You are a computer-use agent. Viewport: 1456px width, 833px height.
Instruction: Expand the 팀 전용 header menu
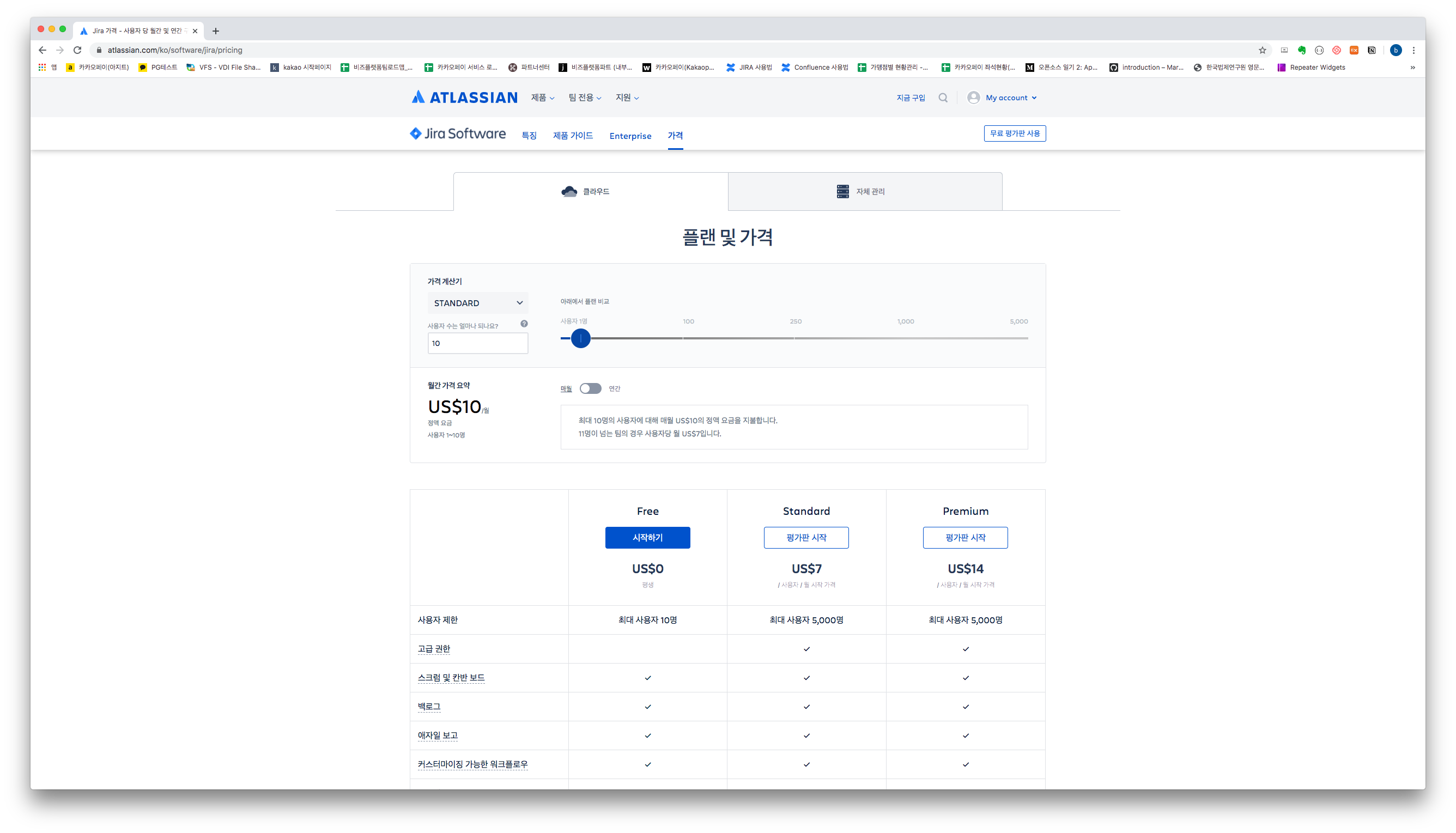coord(584,98)
